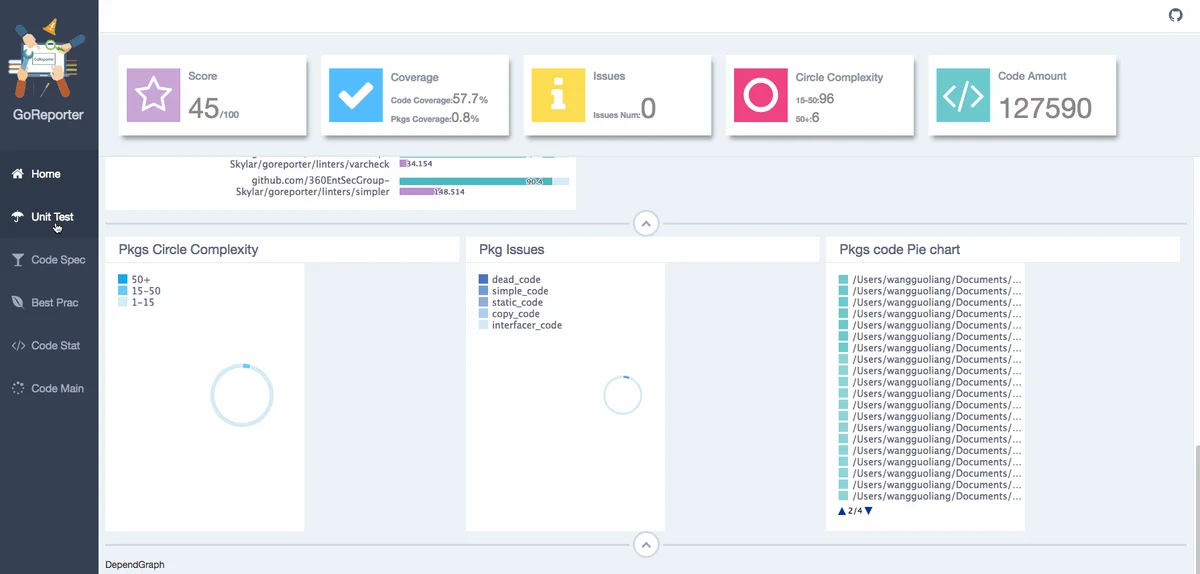1200x574 pixels.
Task: Go to next legend page of pie chart
Action: 868,511
